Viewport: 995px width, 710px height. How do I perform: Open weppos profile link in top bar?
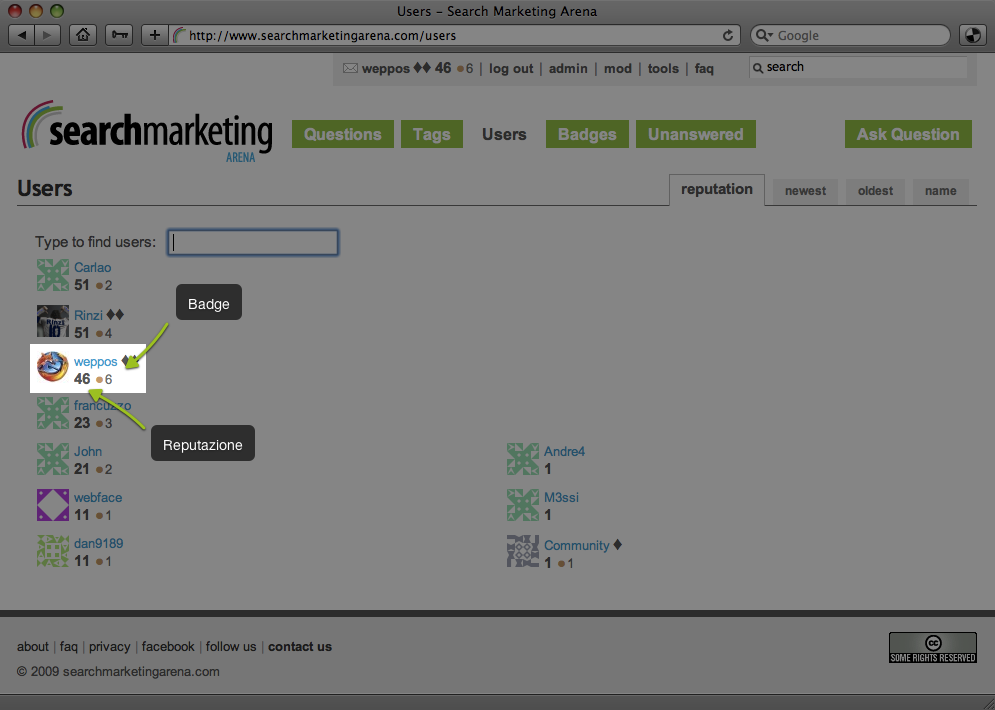click(x=386, y=69)
